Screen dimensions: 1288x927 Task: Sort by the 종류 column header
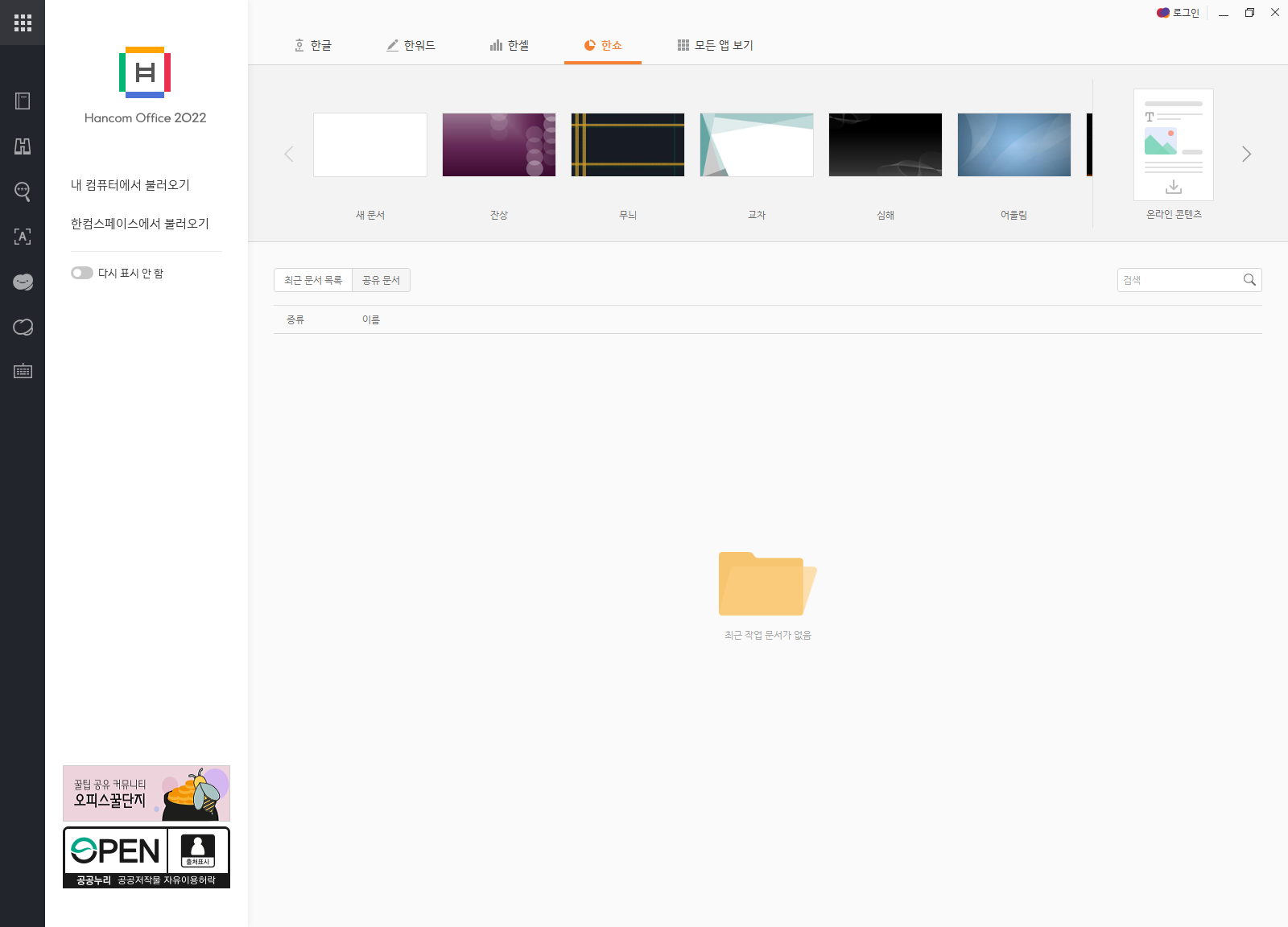pos(295,319)
